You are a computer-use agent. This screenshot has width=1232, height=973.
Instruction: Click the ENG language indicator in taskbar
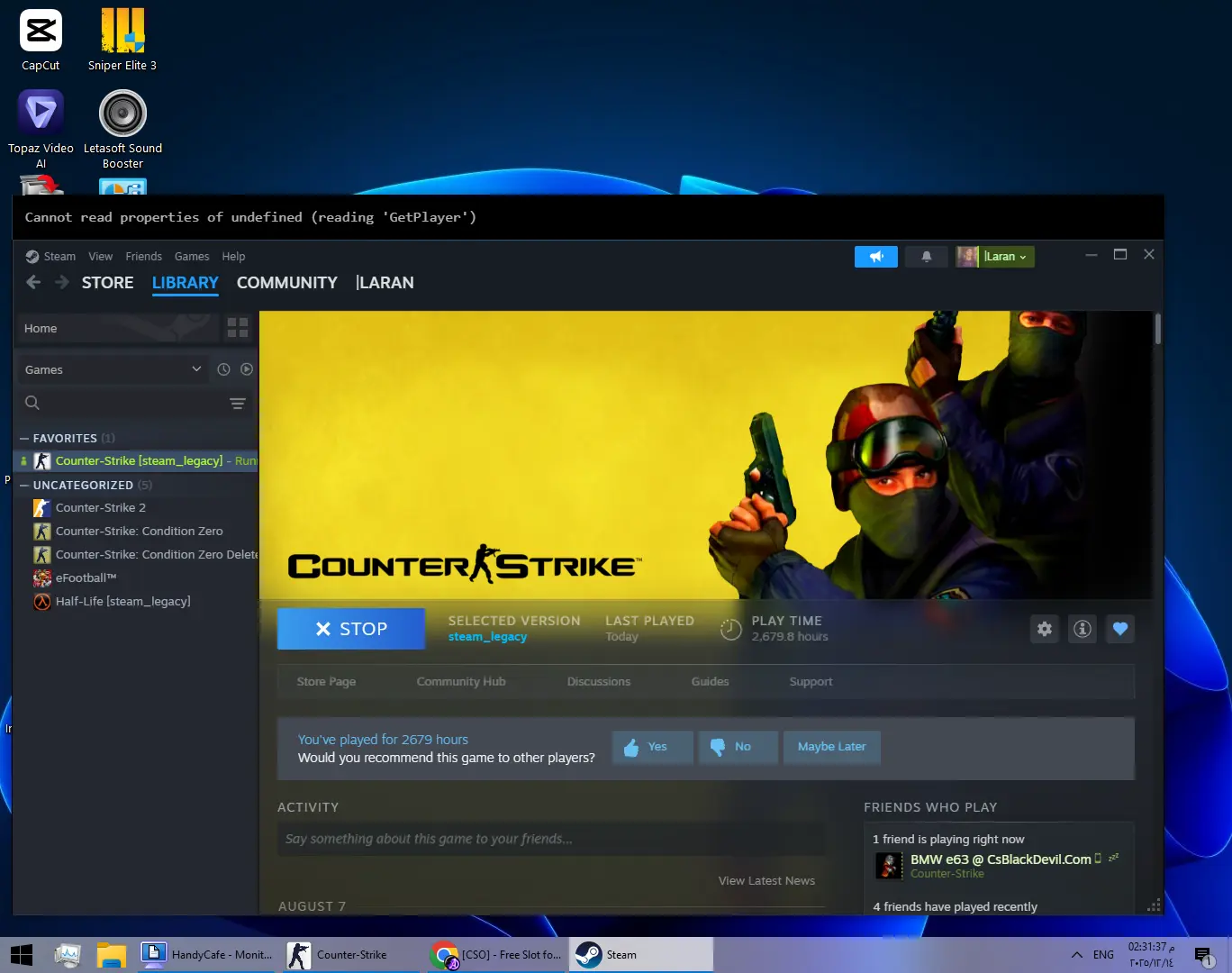click(x=1103, y=955)
